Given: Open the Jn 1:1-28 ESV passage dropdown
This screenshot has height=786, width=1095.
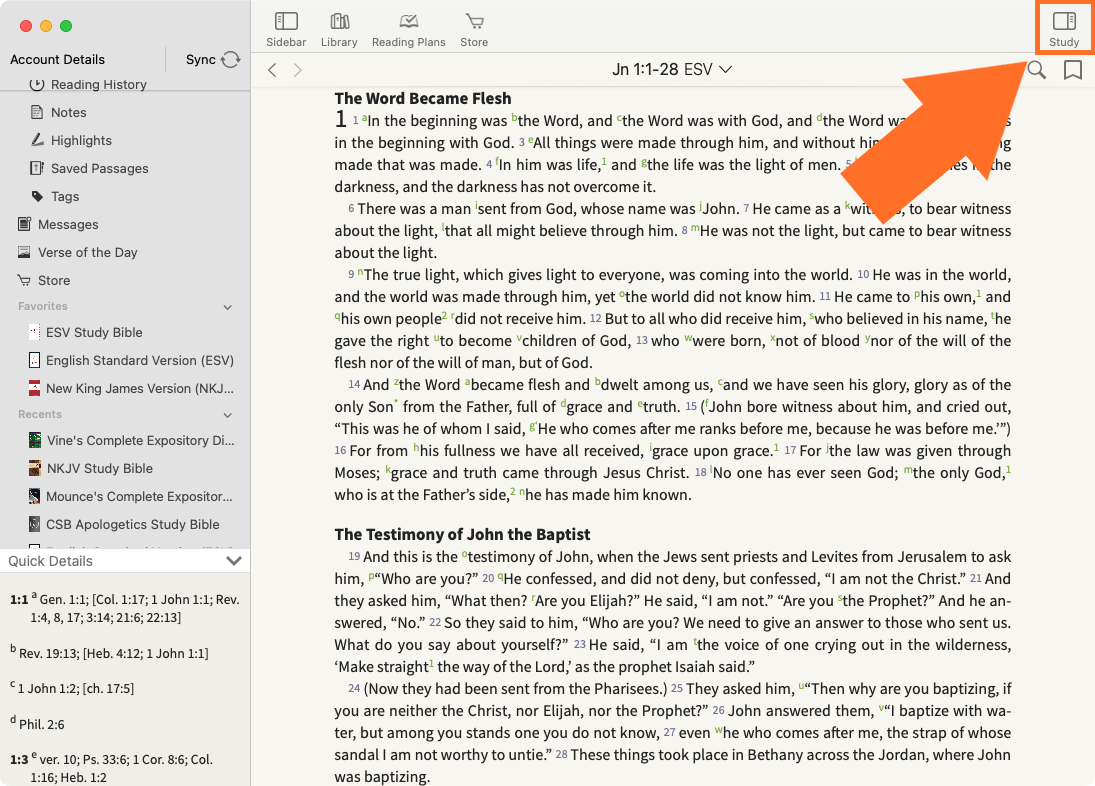Looking at the screenshot, I should [x=672, y=69].
